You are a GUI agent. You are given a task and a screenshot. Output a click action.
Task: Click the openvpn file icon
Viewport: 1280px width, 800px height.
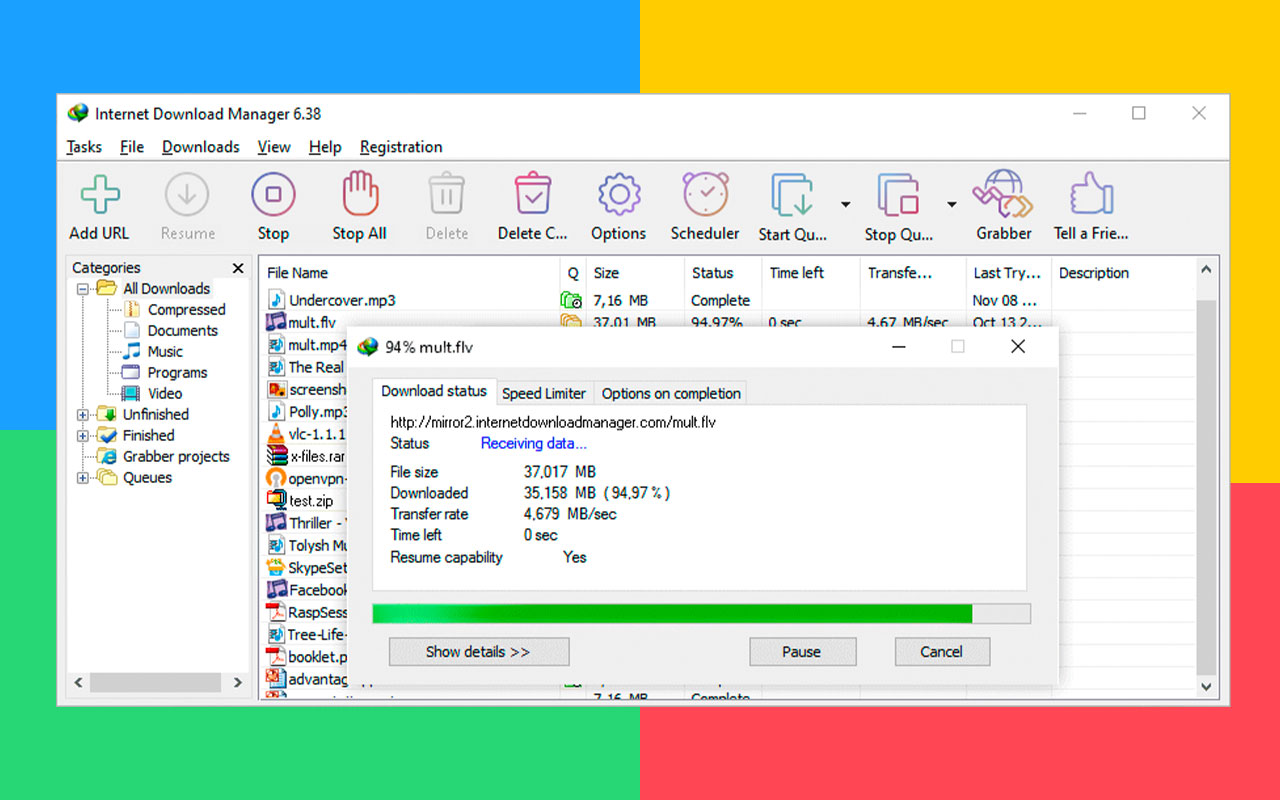276,478
